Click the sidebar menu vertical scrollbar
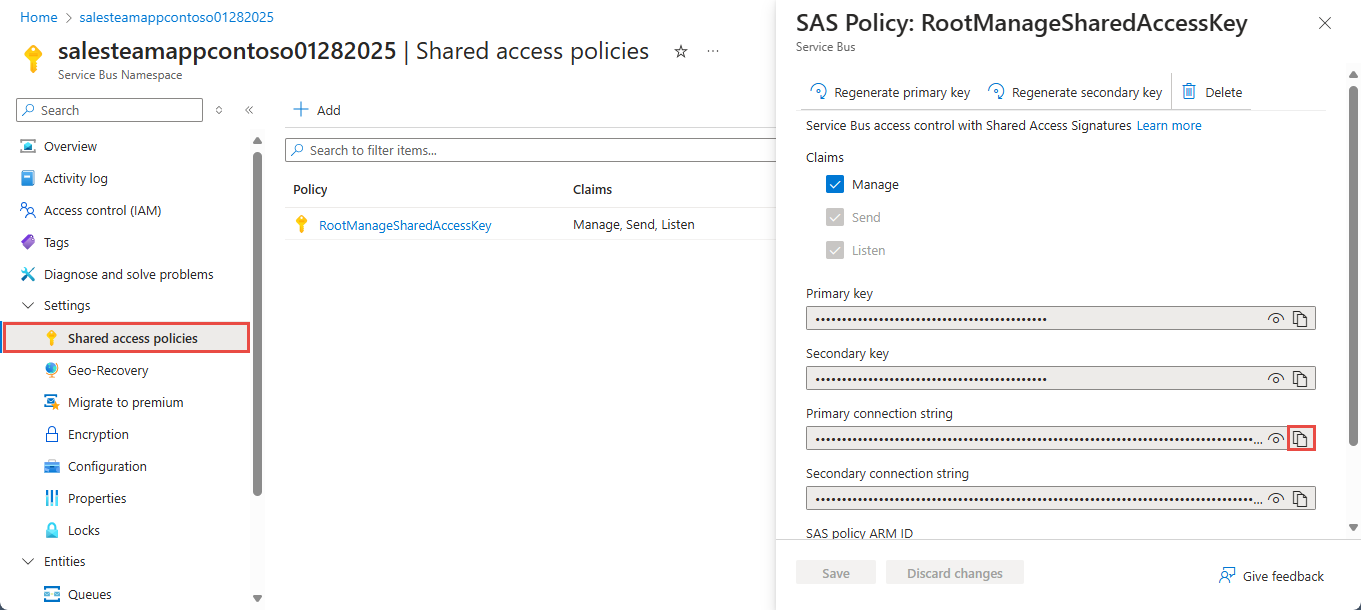Image resolution: width=1361 pixels, height=610 pixels. tap(257, 322)
